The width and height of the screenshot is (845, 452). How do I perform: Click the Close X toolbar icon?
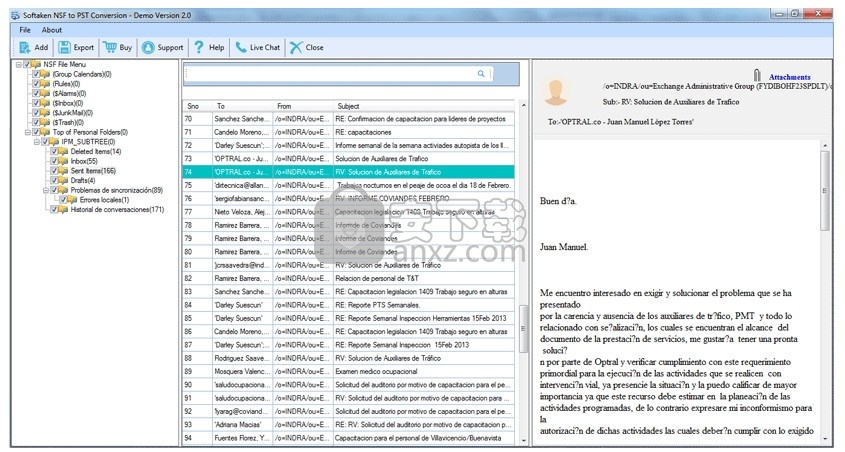[x=296, y=47]
